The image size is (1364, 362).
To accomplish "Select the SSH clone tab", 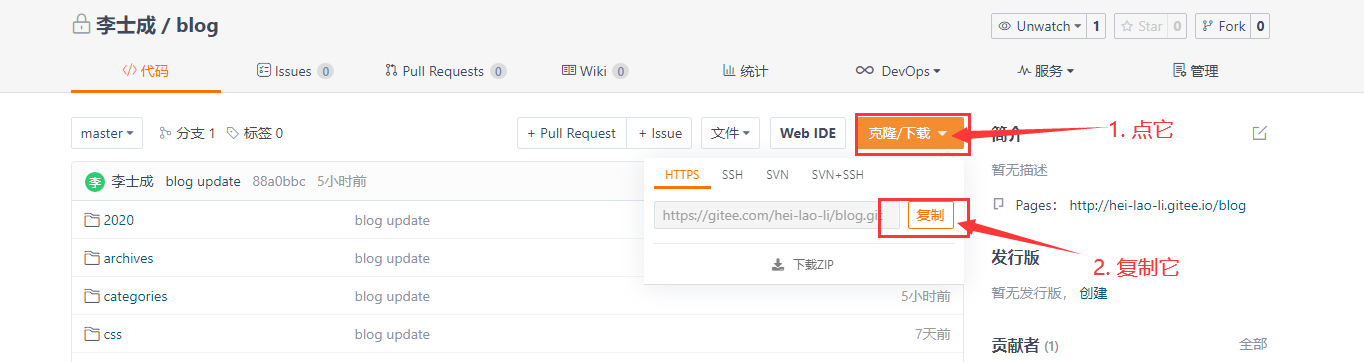I will coord(733,175).
